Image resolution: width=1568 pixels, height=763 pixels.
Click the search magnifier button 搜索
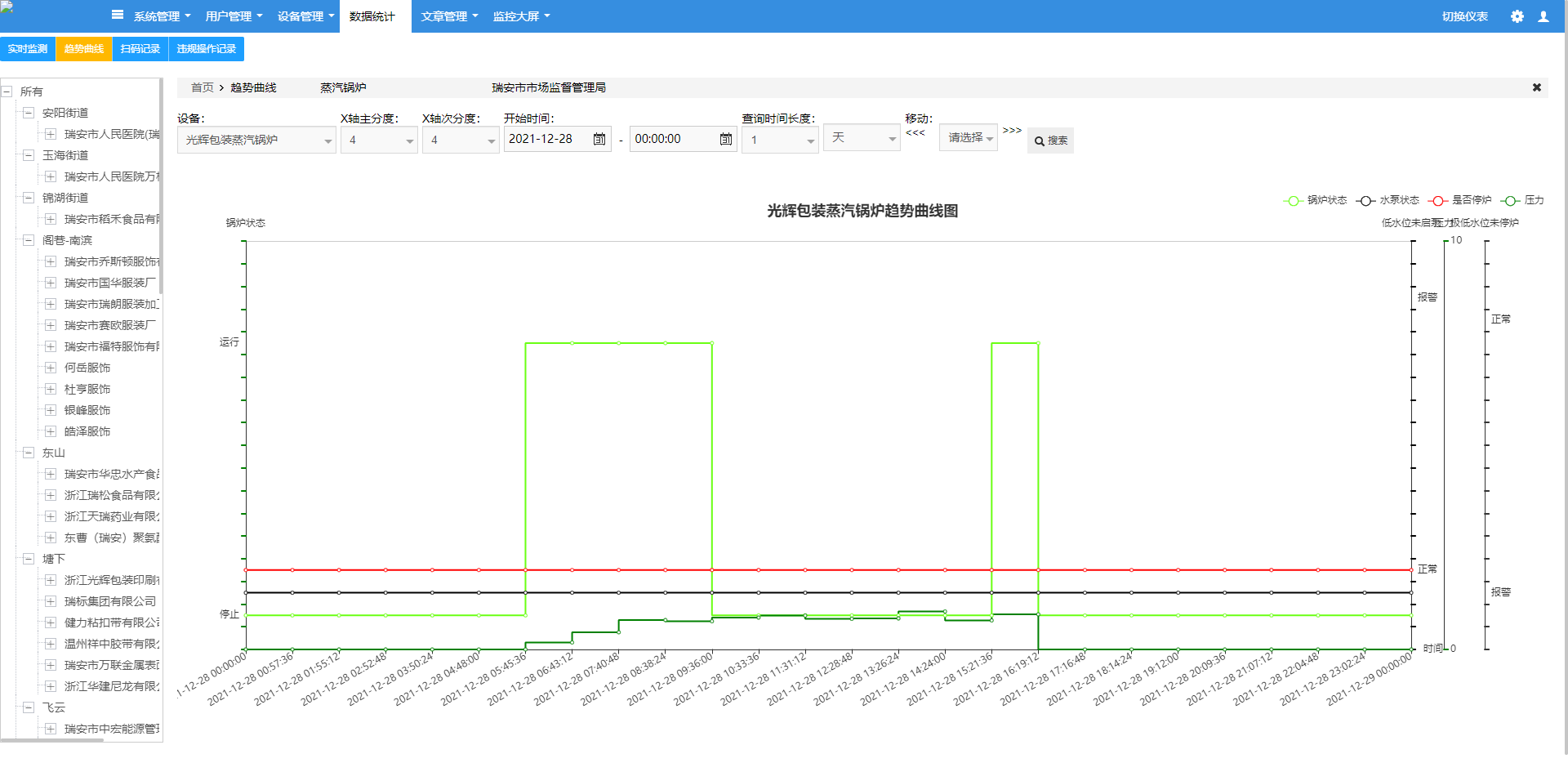click(x=1050, y=141)
